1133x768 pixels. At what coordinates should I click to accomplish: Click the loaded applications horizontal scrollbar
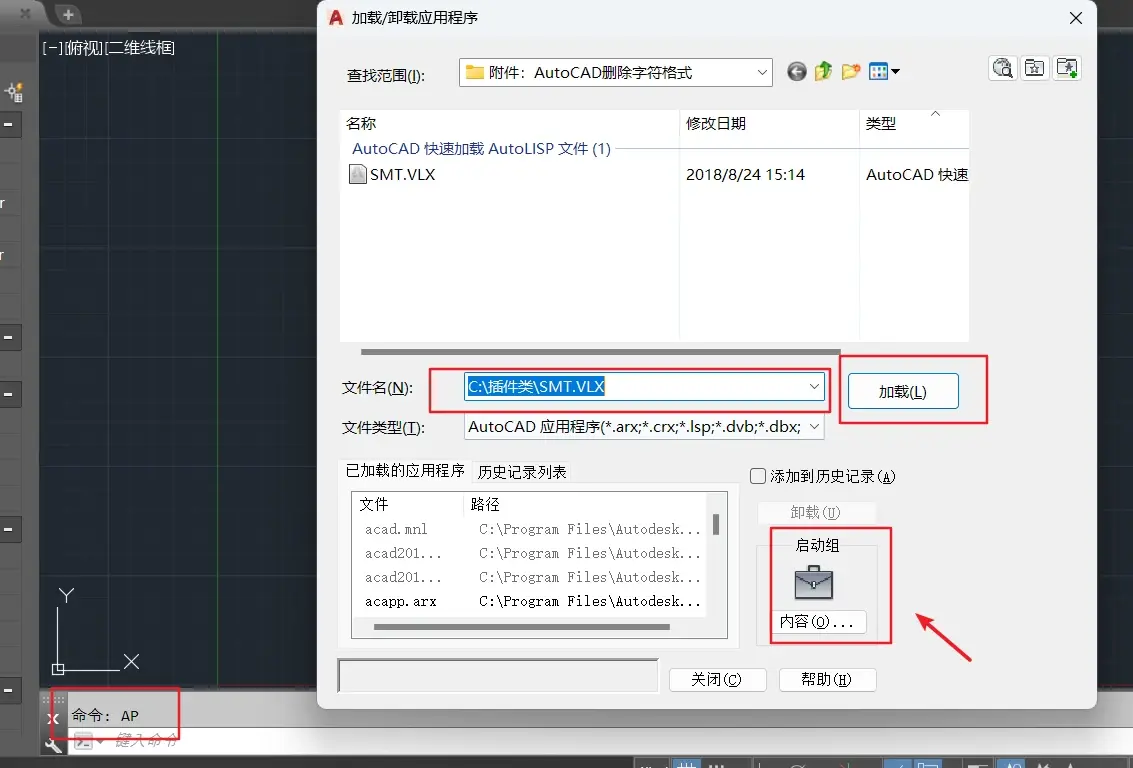pos(522,627)
